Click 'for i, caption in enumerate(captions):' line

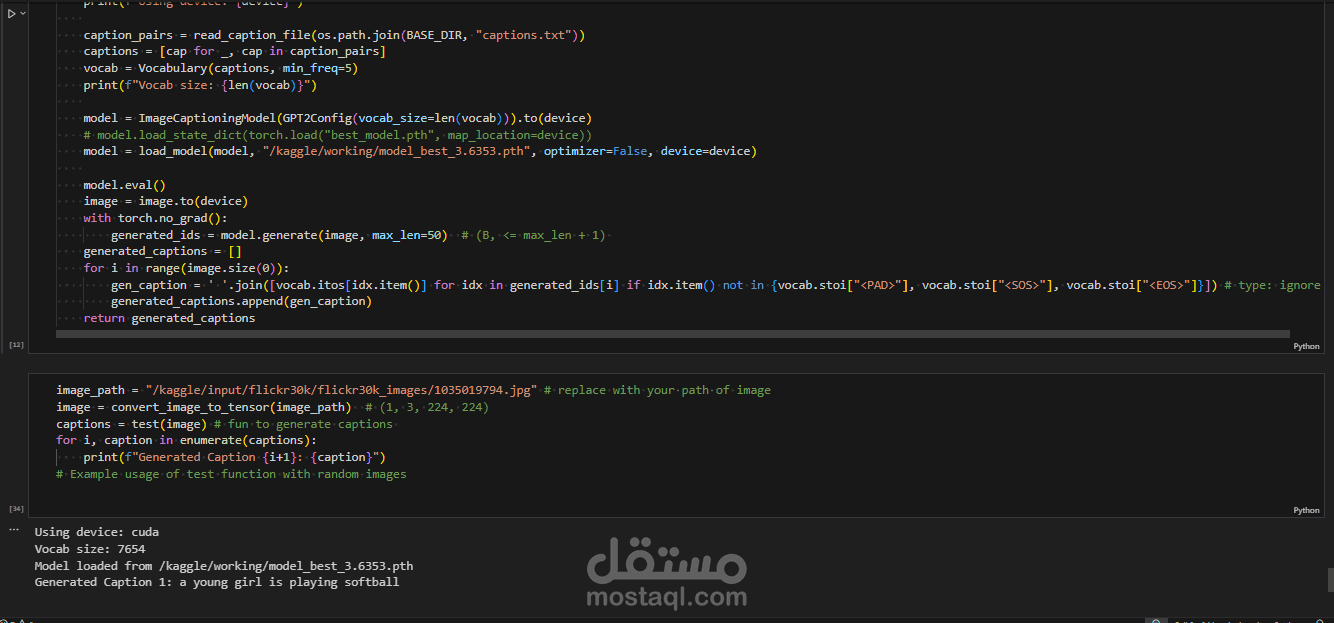pos(186,440)
